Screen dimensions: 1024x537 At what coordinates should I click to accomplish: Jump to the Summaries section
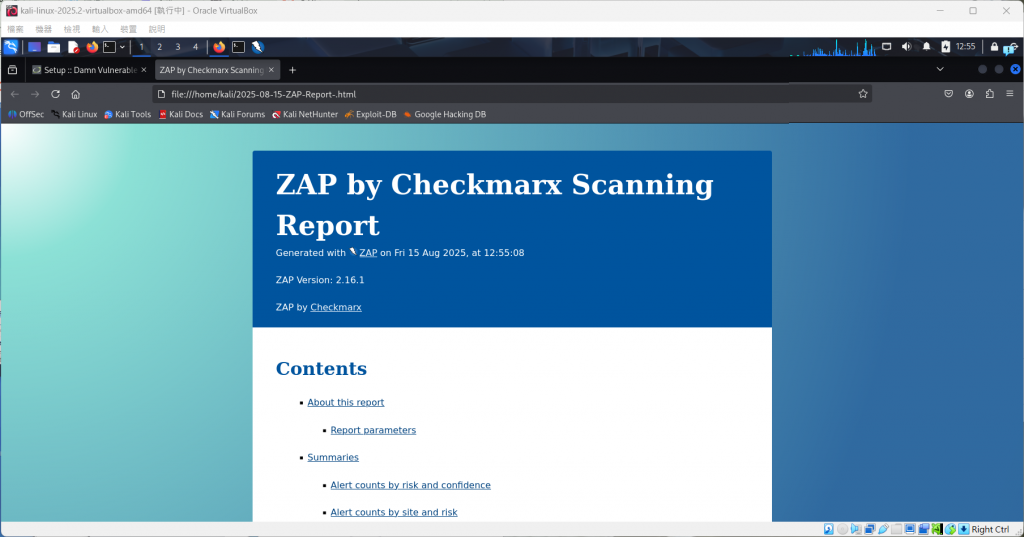click(x=333, y=457)
